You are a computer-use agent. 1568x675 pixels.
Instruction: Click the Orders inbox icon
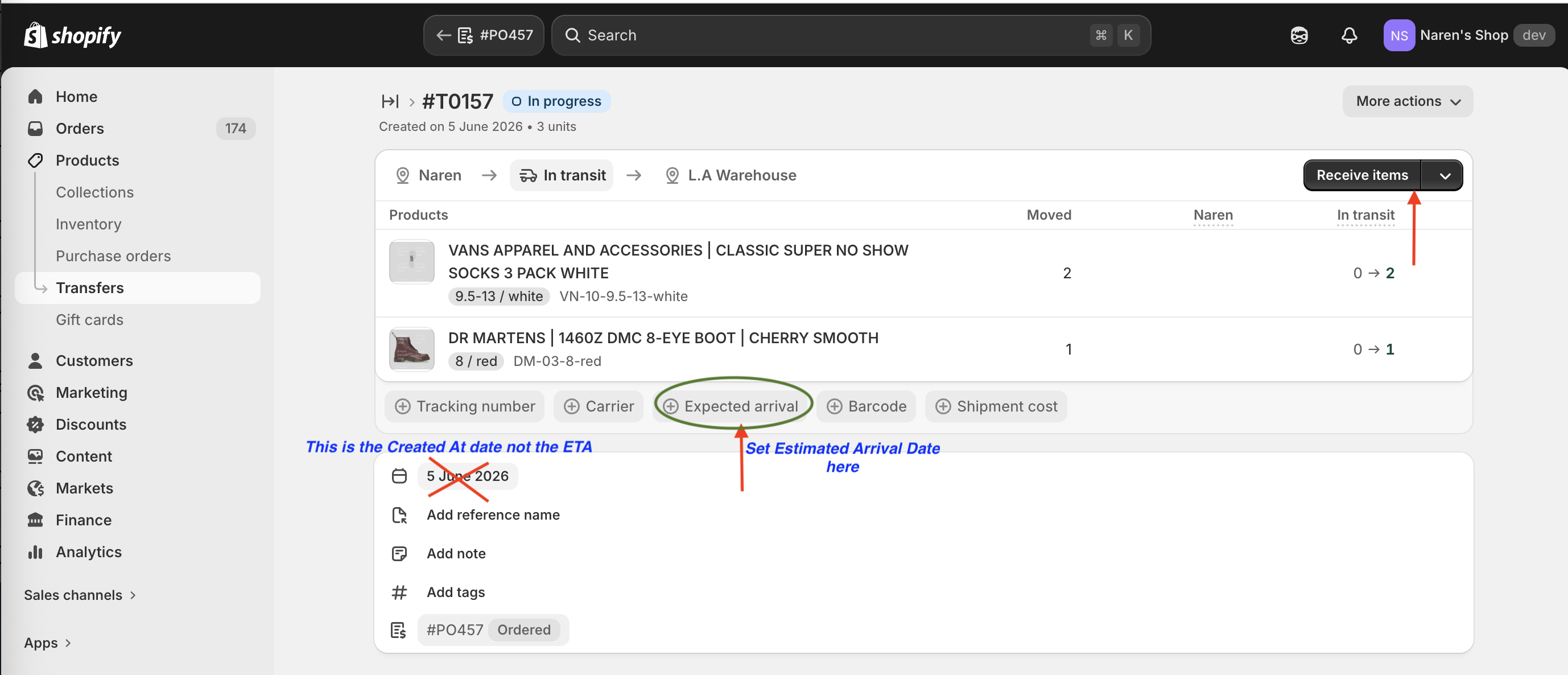[x=35, y=129]
